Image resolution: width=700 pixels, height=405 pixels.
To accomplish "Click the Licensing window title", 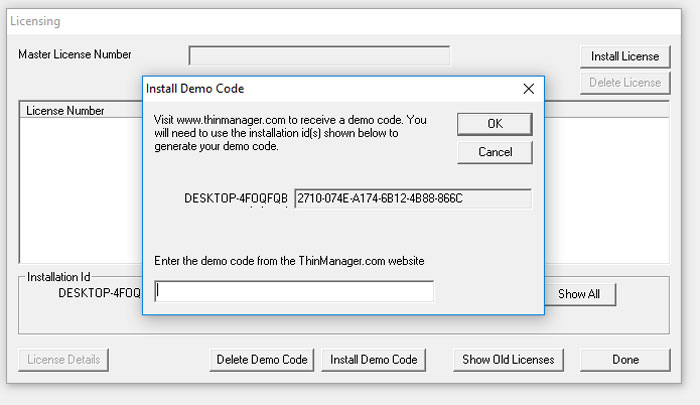I will [x=35, y=21].
